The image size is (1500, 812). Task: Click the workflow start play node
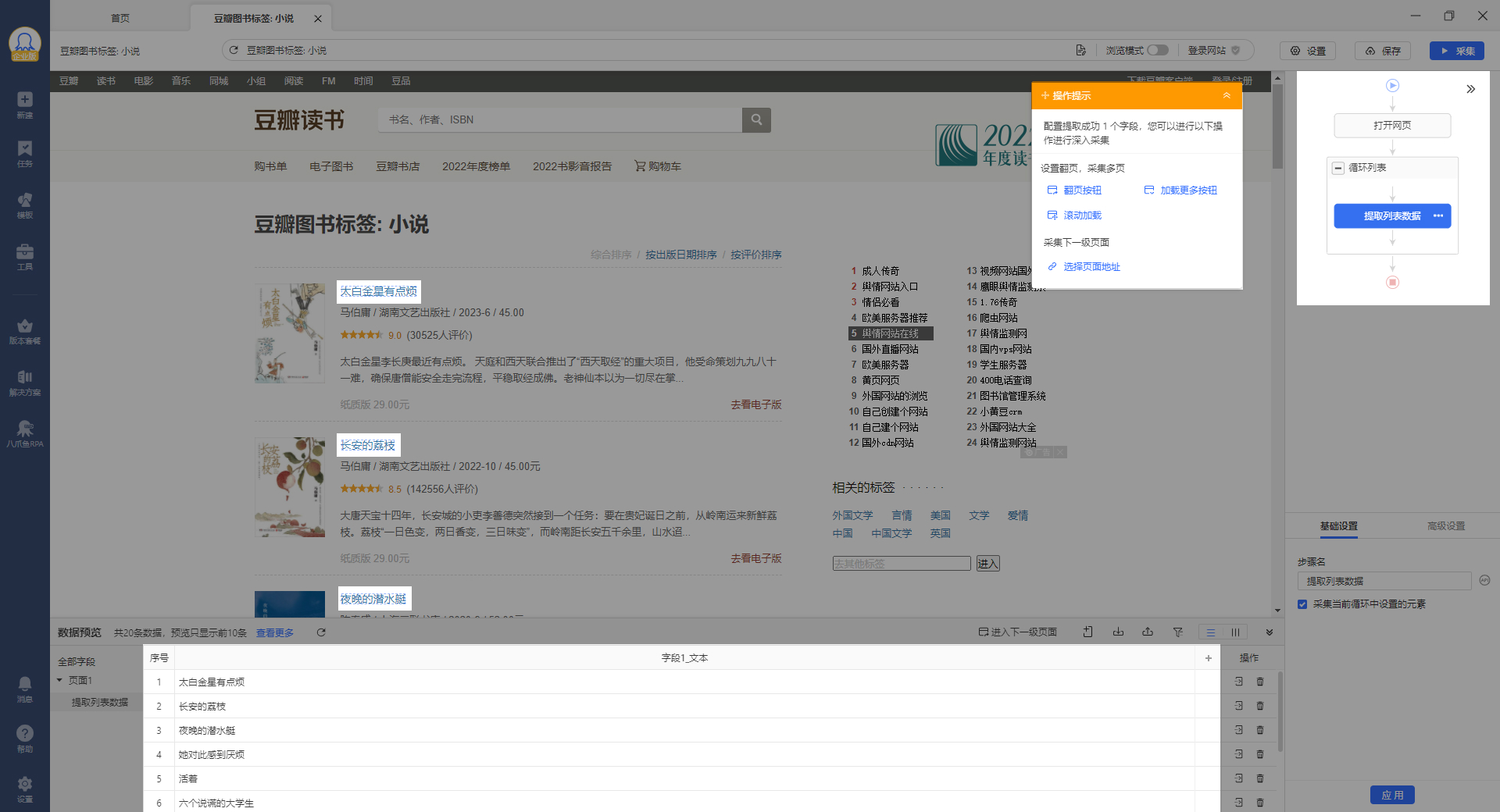(1392, 86)
